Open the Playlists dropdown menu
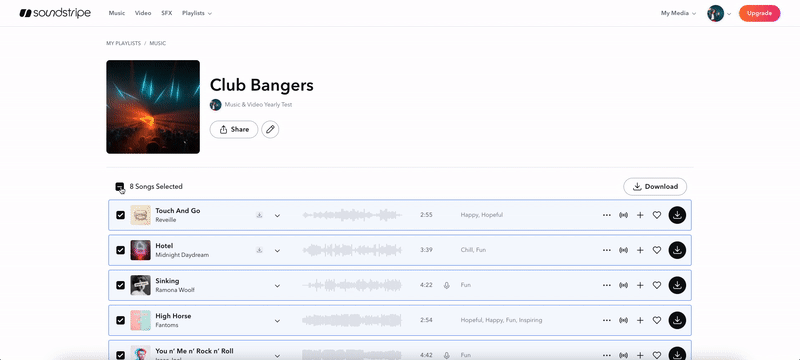The image size is (800, 360). [197, 13]
